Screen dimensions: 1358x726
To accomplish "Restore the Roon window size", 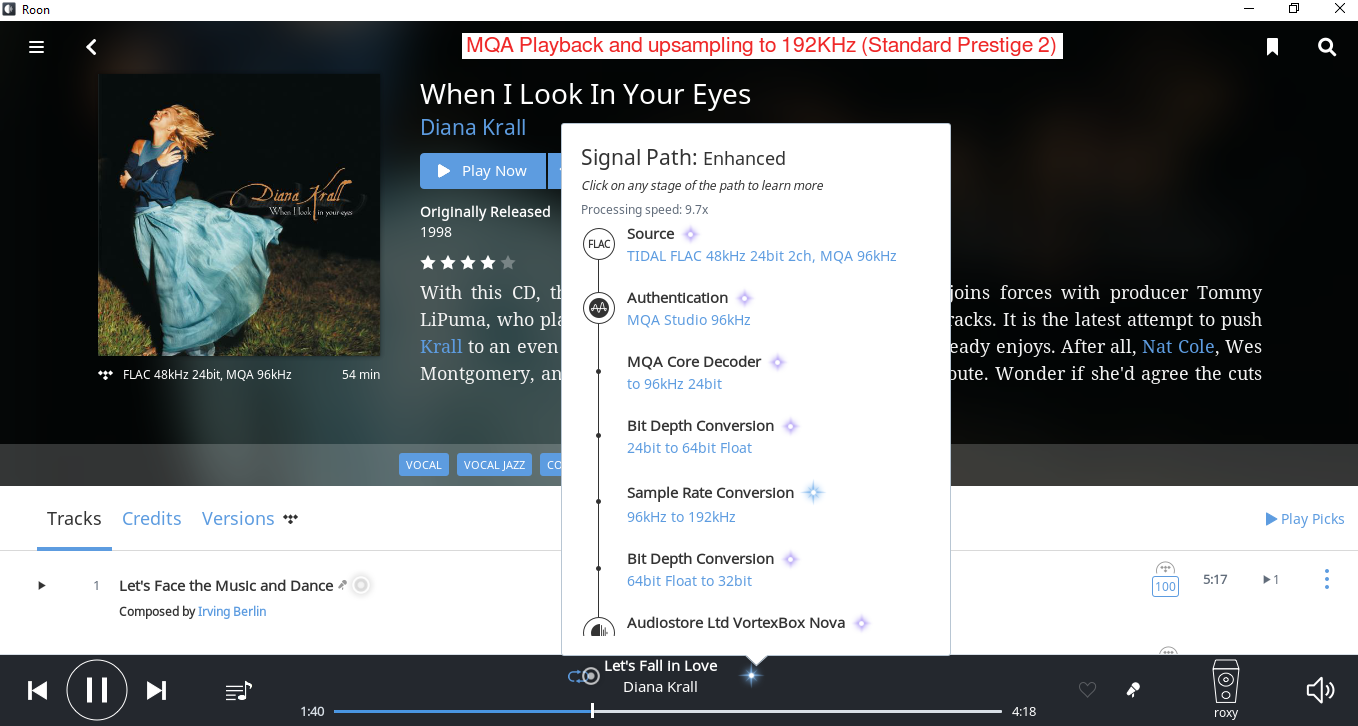I will 1294,9.
